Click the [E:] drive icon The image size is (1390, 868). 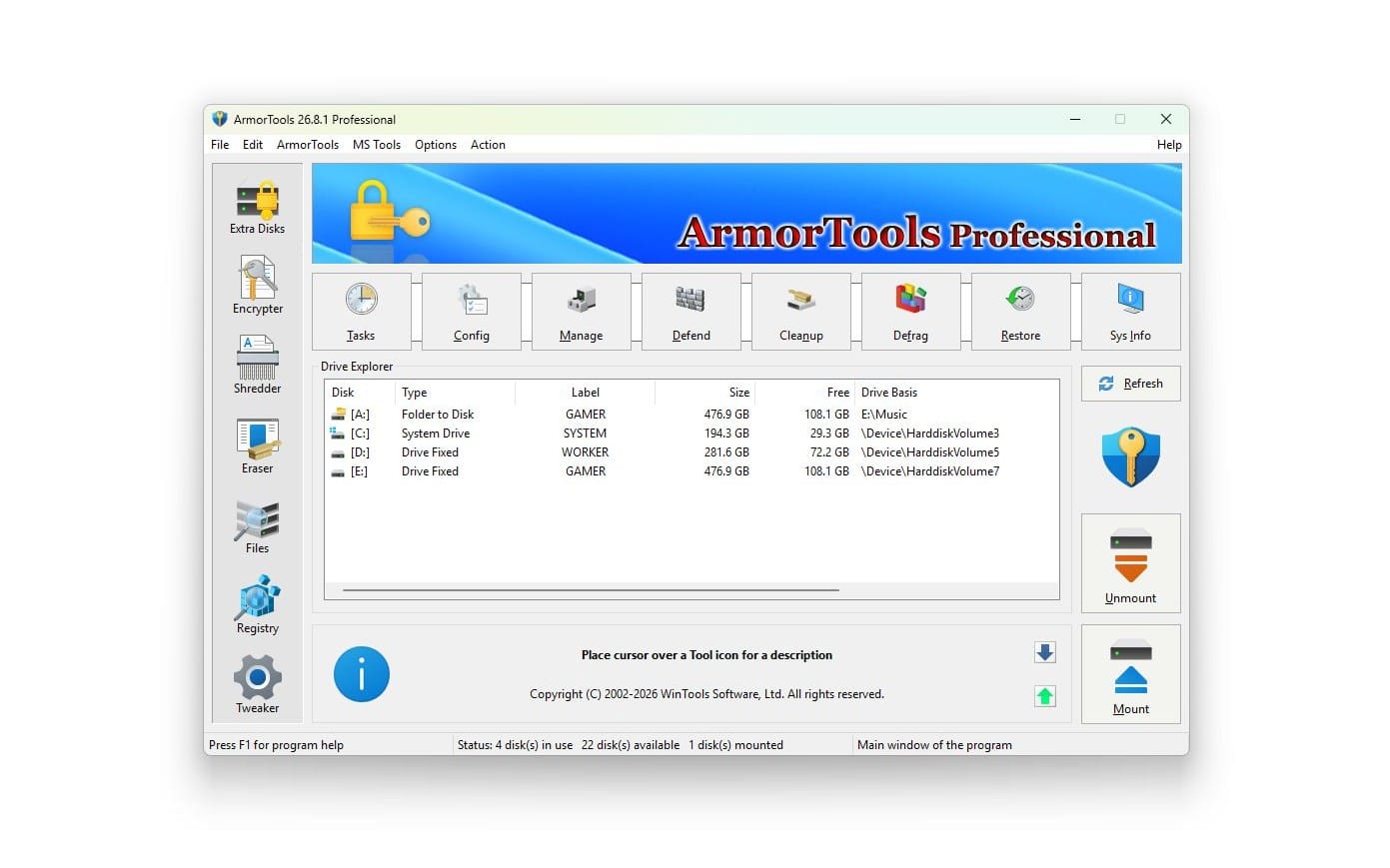coord(339,471)
